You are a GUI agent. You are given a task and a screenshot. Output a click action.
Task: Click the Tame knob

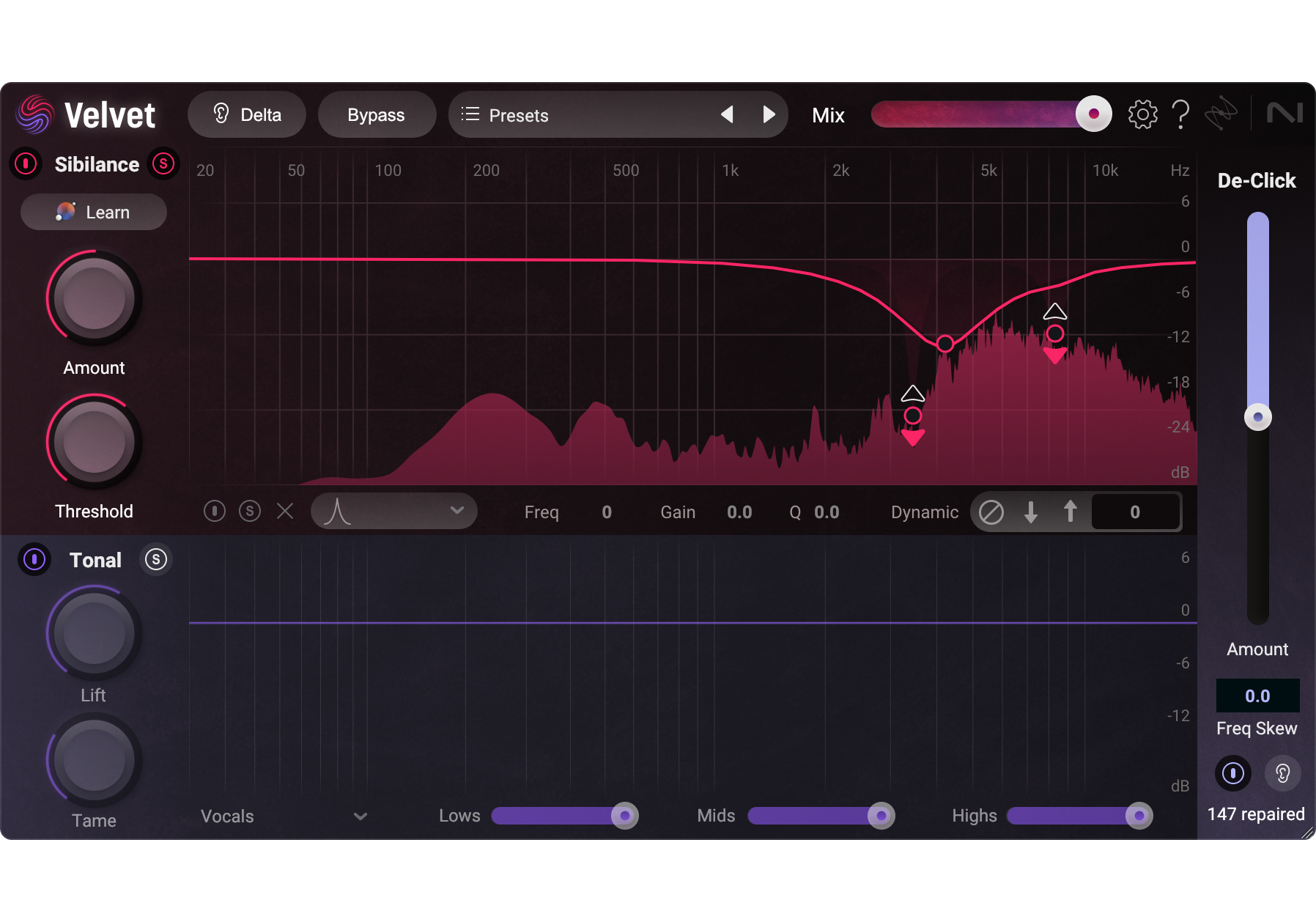tap(94, 761)
